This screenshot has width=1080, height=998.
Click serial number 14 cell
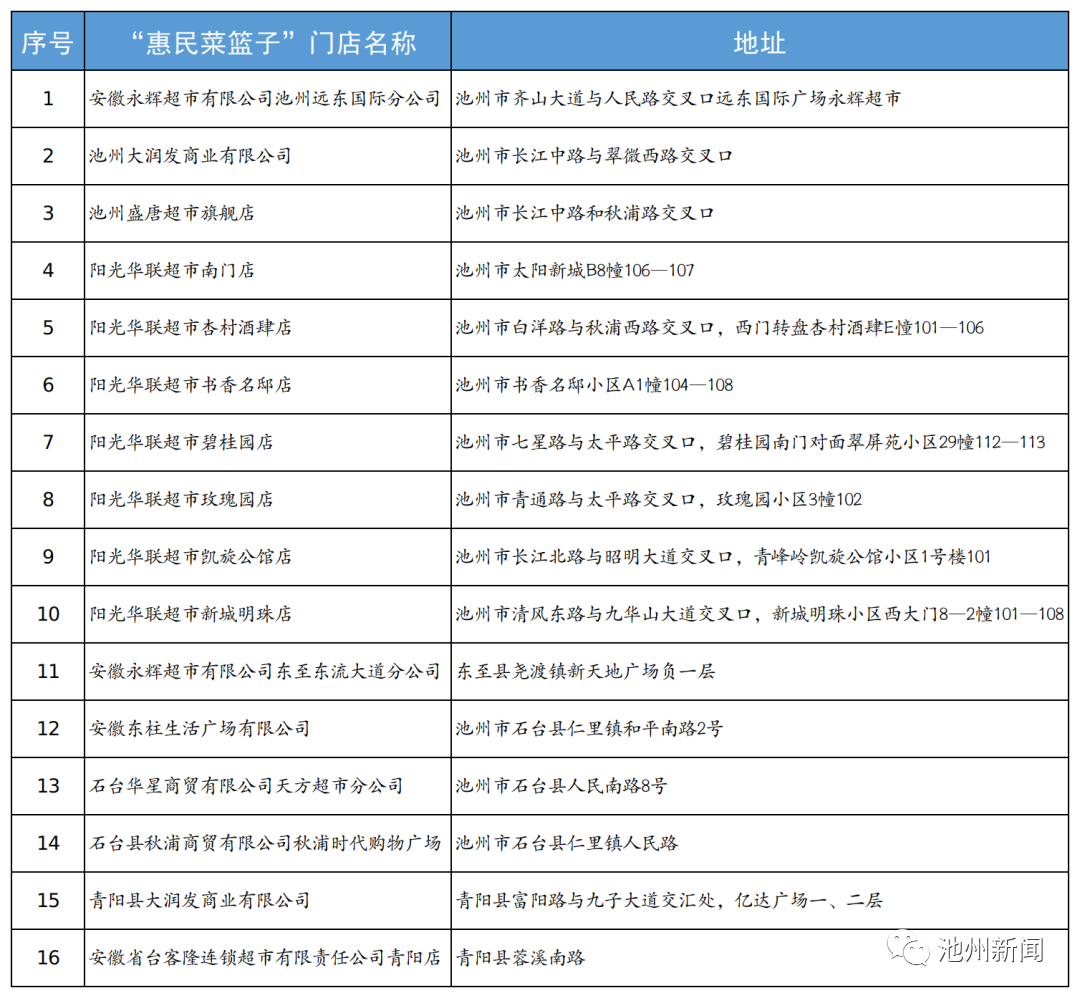click(x=48, y=842)
